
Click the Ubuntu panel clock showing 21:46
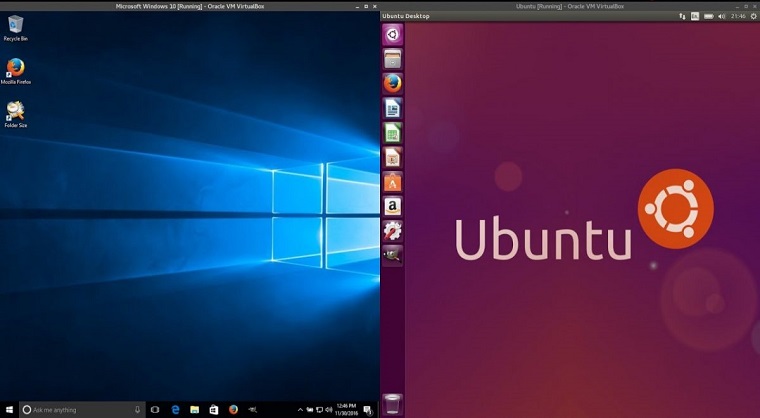[x=738, y=16]
